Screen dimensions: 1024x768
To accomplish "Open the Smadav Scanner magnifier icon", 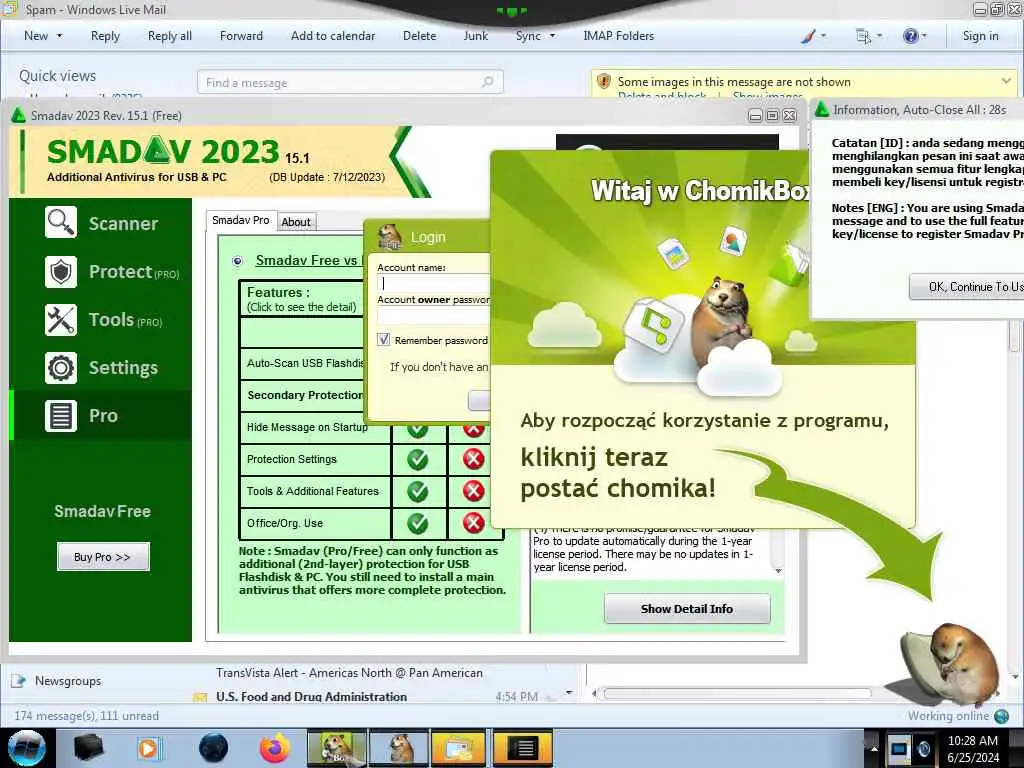I will 61,223.
